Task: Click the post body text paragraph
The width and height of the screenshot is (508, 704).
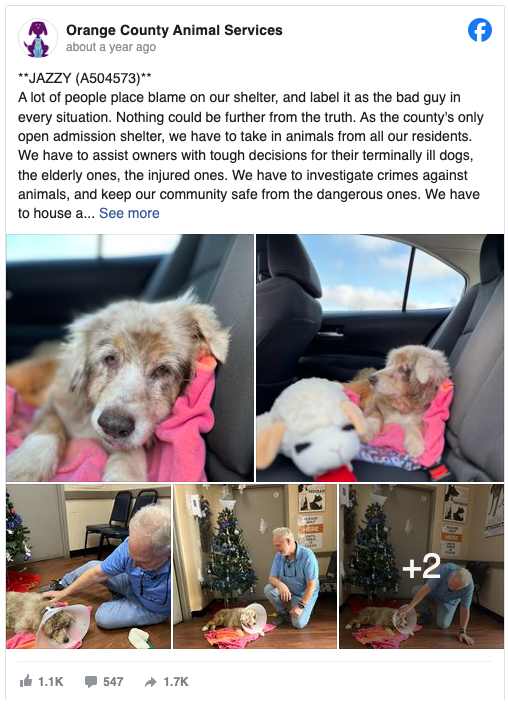Action: [x=249, y=155]
